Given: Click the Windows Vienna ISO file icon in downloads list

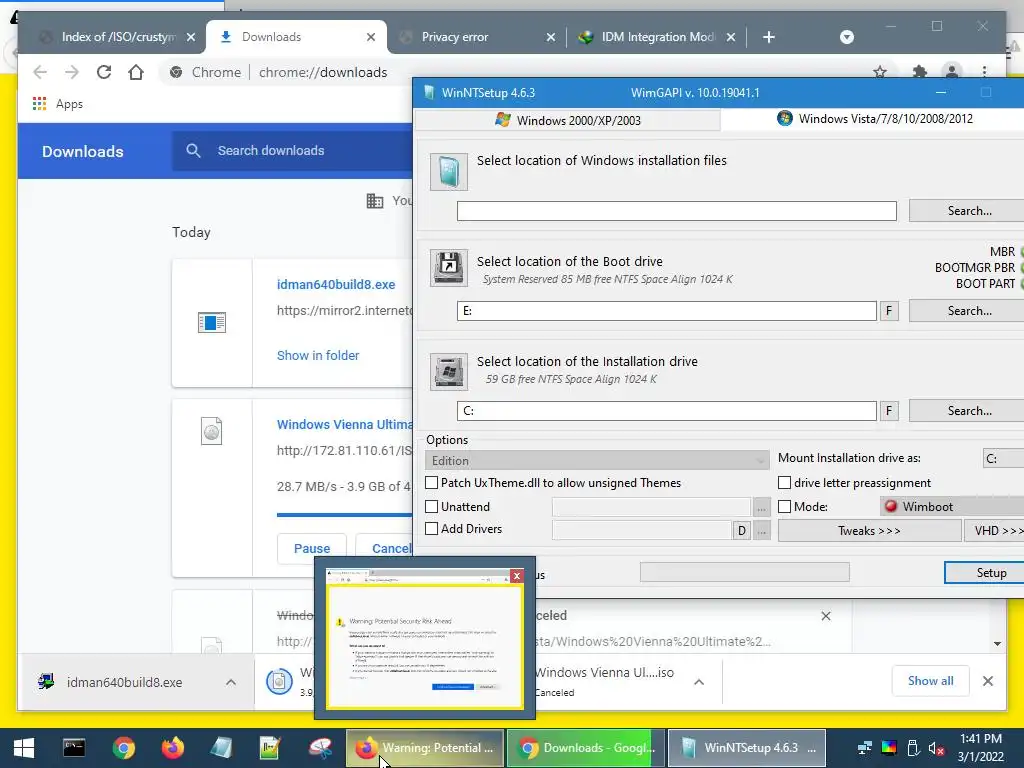Looking at the screenshot, I should [212, 431].
